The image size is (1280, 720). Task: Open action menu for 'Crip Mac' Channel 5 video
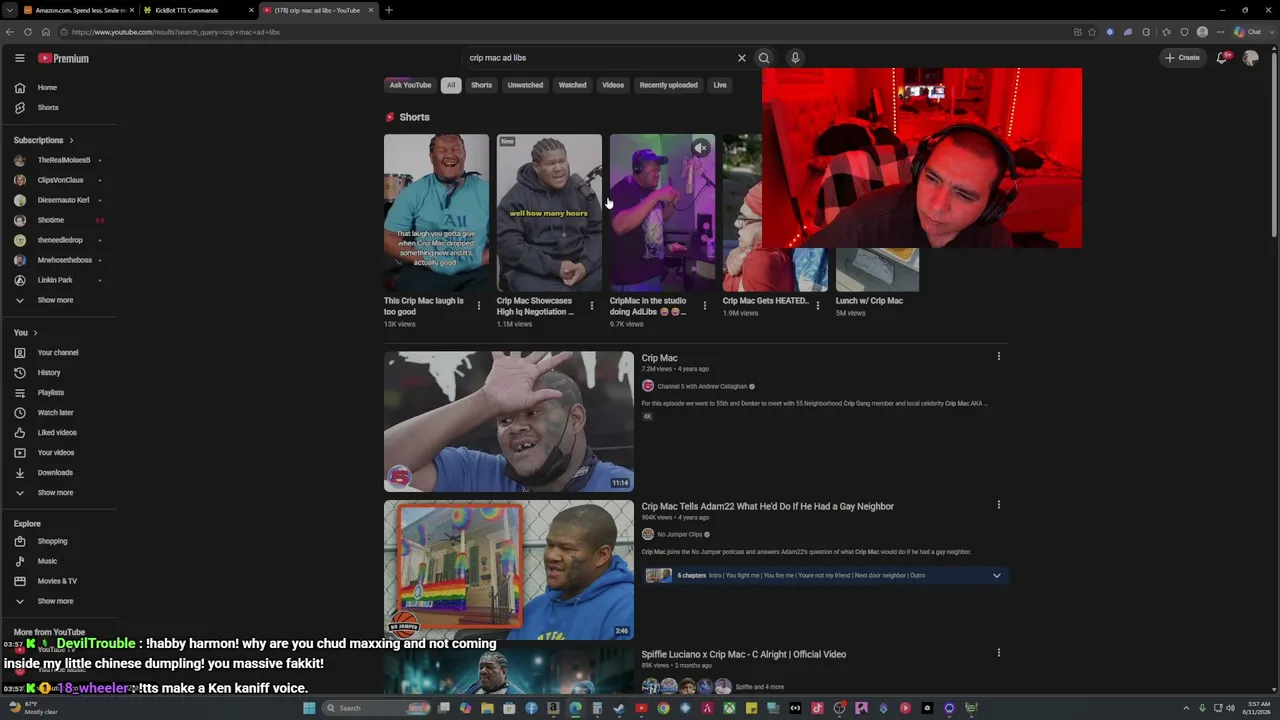pos(998,356)
